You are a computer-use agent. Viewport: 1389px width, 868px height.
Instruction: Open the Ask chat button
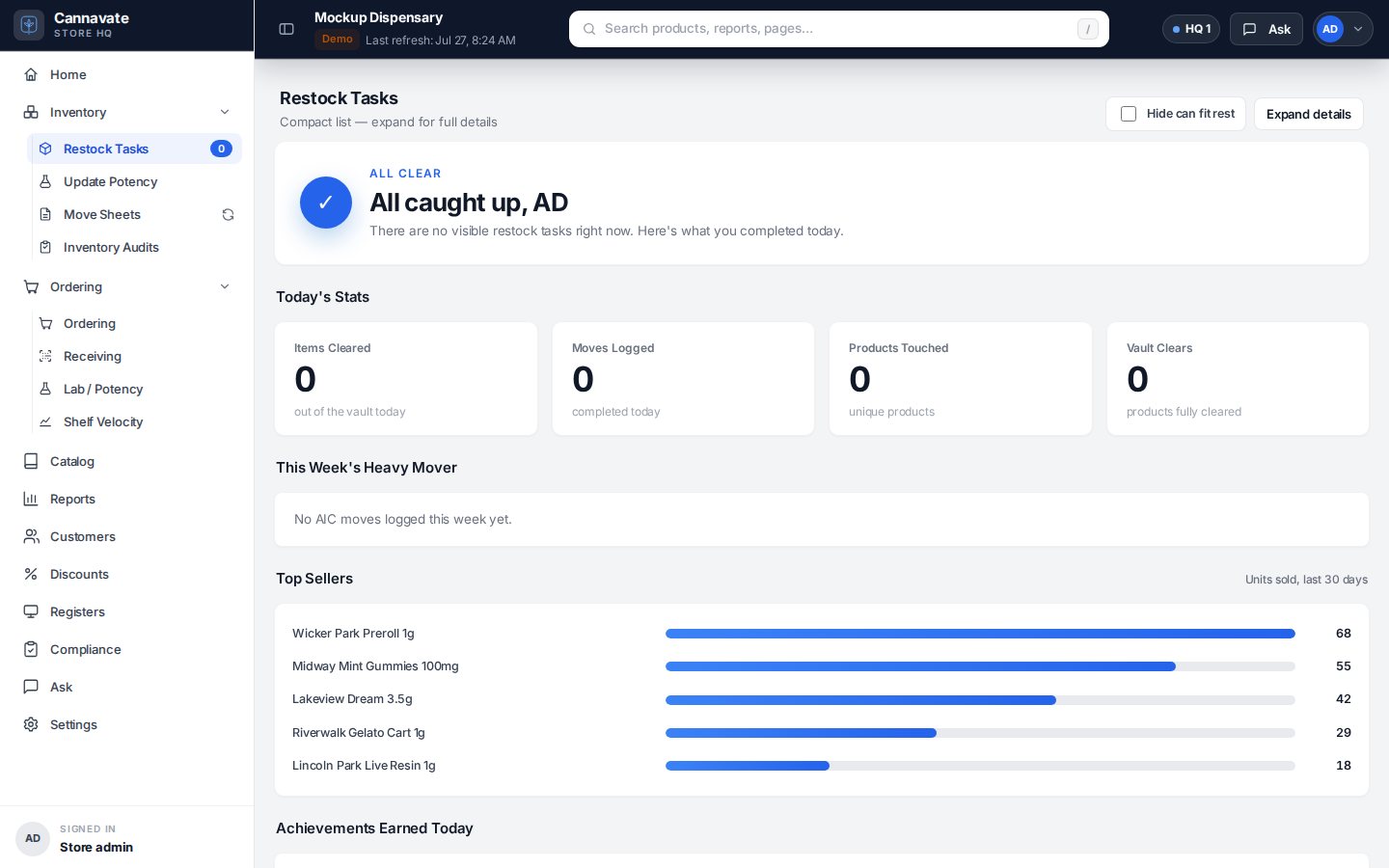[x=1266, y=29]
